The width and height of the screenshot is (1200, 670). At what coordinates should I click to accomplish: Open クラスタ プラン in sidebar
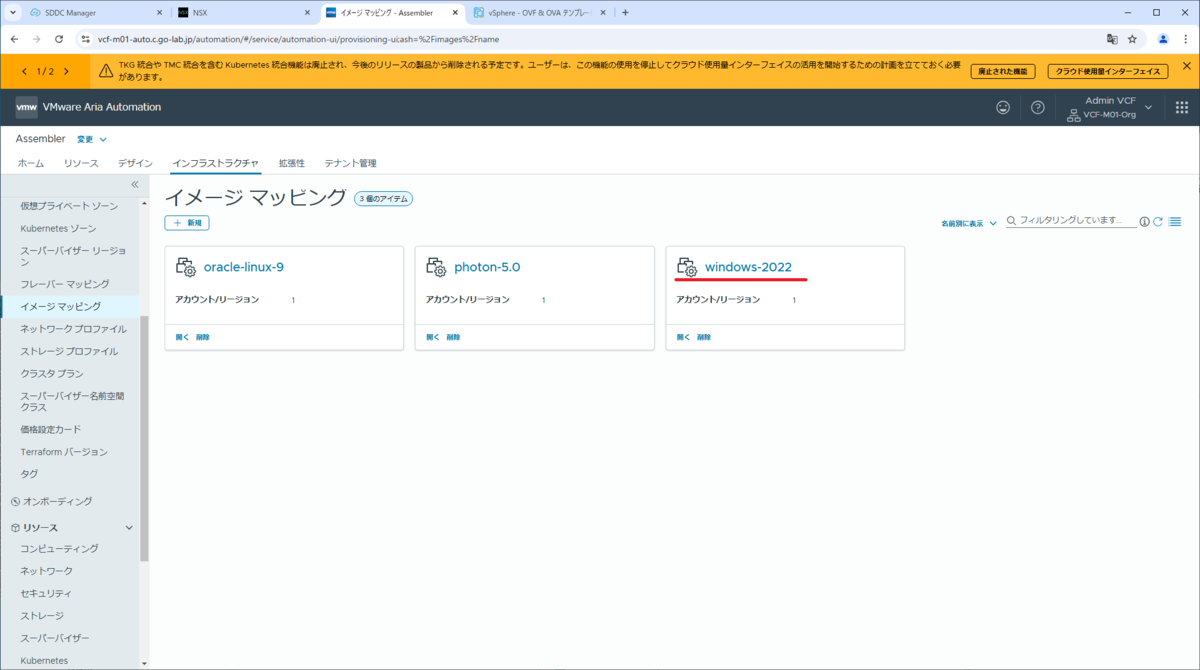tap(52, 373)
